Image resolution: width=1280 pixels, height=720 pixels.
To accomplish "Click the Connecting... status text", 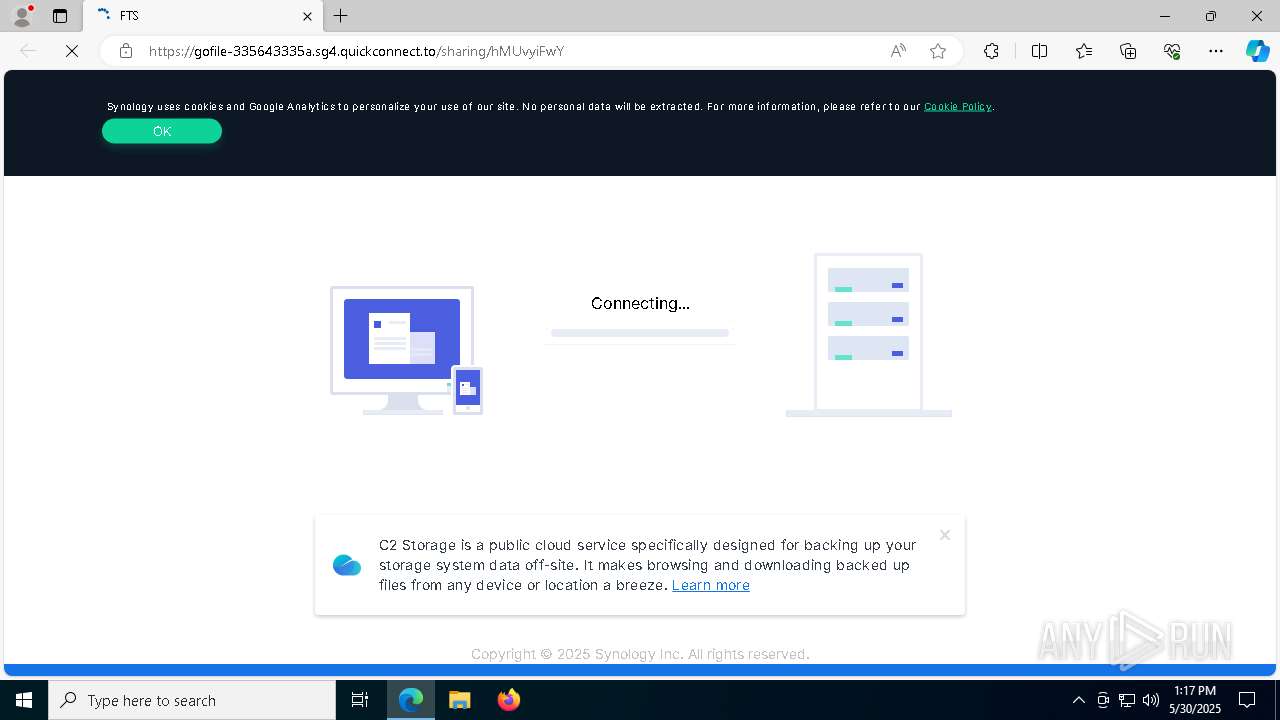I will click(x=640, y=303).
